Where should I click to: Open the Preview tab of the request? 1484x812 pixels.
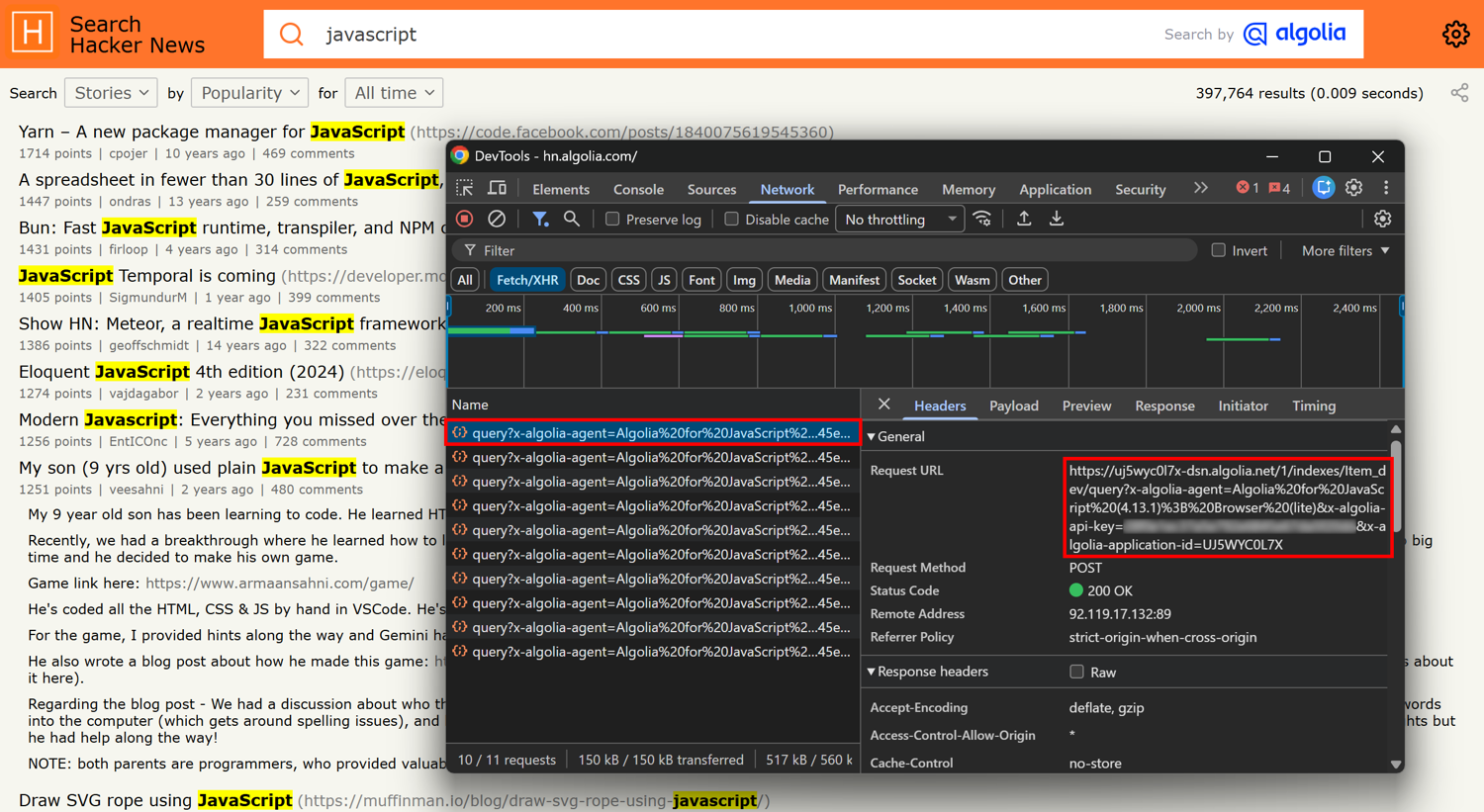point(1086,406)
